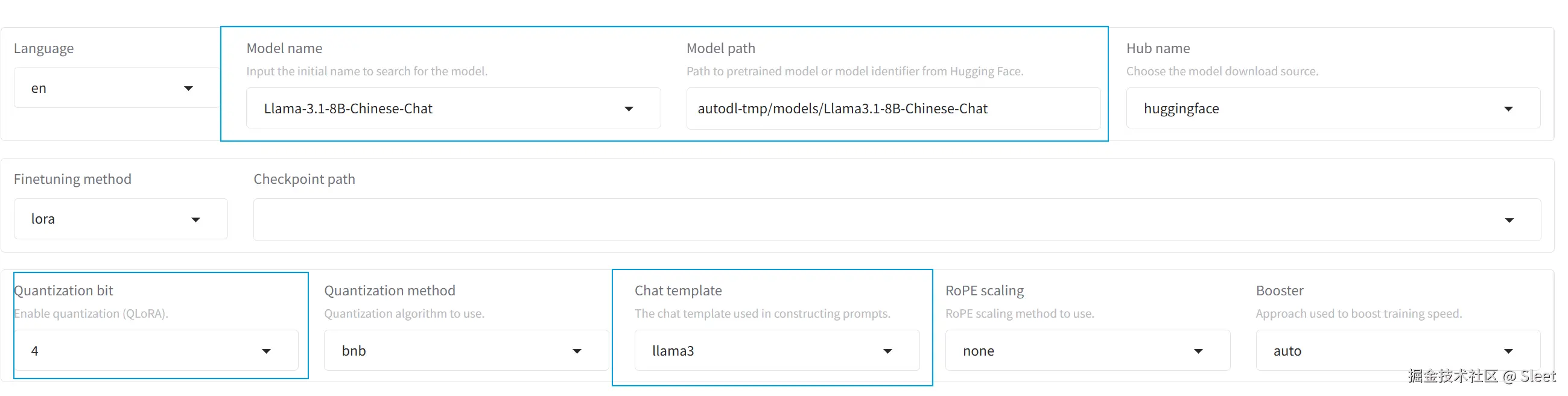Image resolution: width=1568 pixels, height=396 pixels.
Task: Expand the RoPE scaling dropdown arrow
Action: tap(1198, 351)
